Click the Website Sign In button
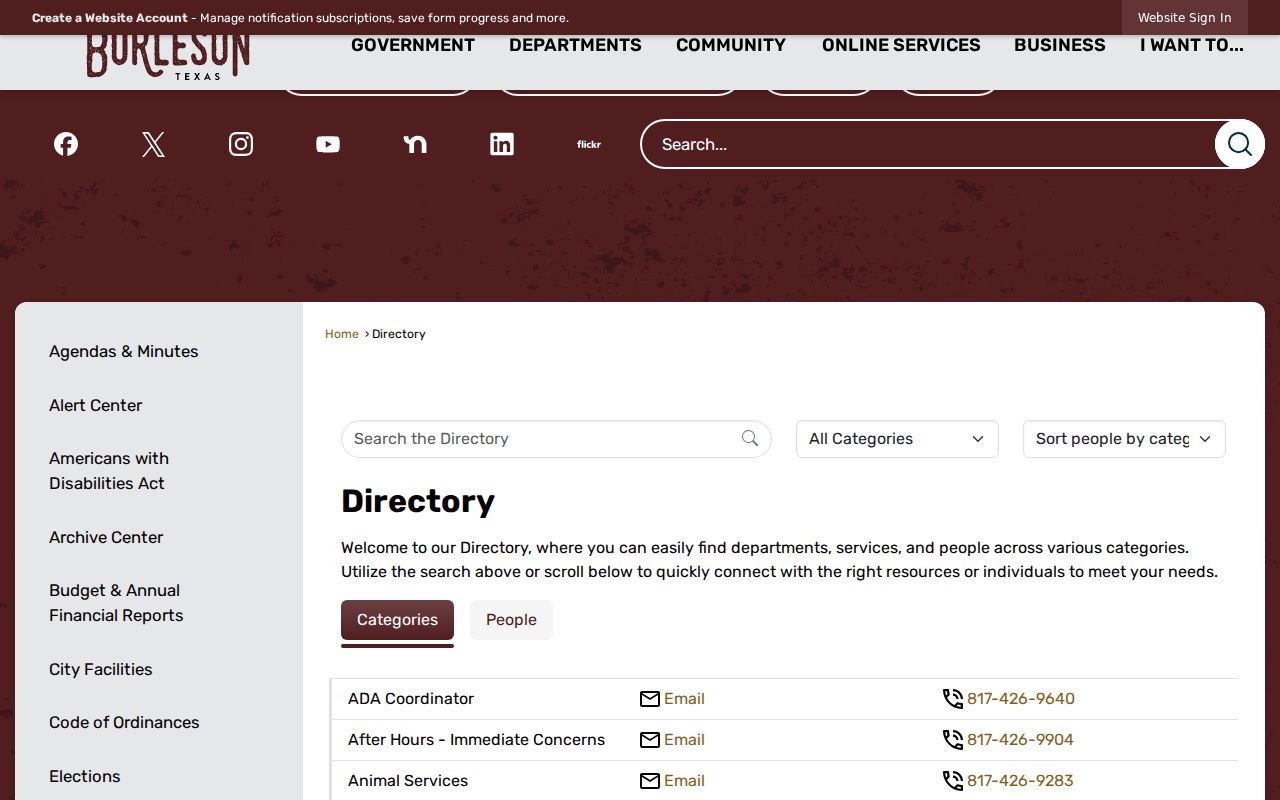1280x800 pixels. click(x=1184, y=18)
